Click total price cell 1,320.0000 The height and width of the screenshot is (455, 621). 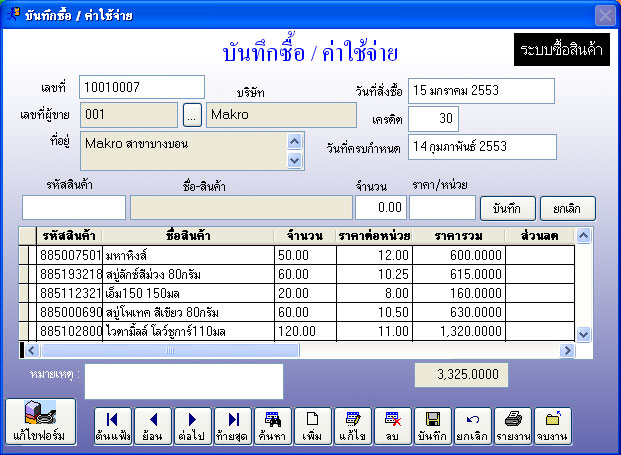459,331
